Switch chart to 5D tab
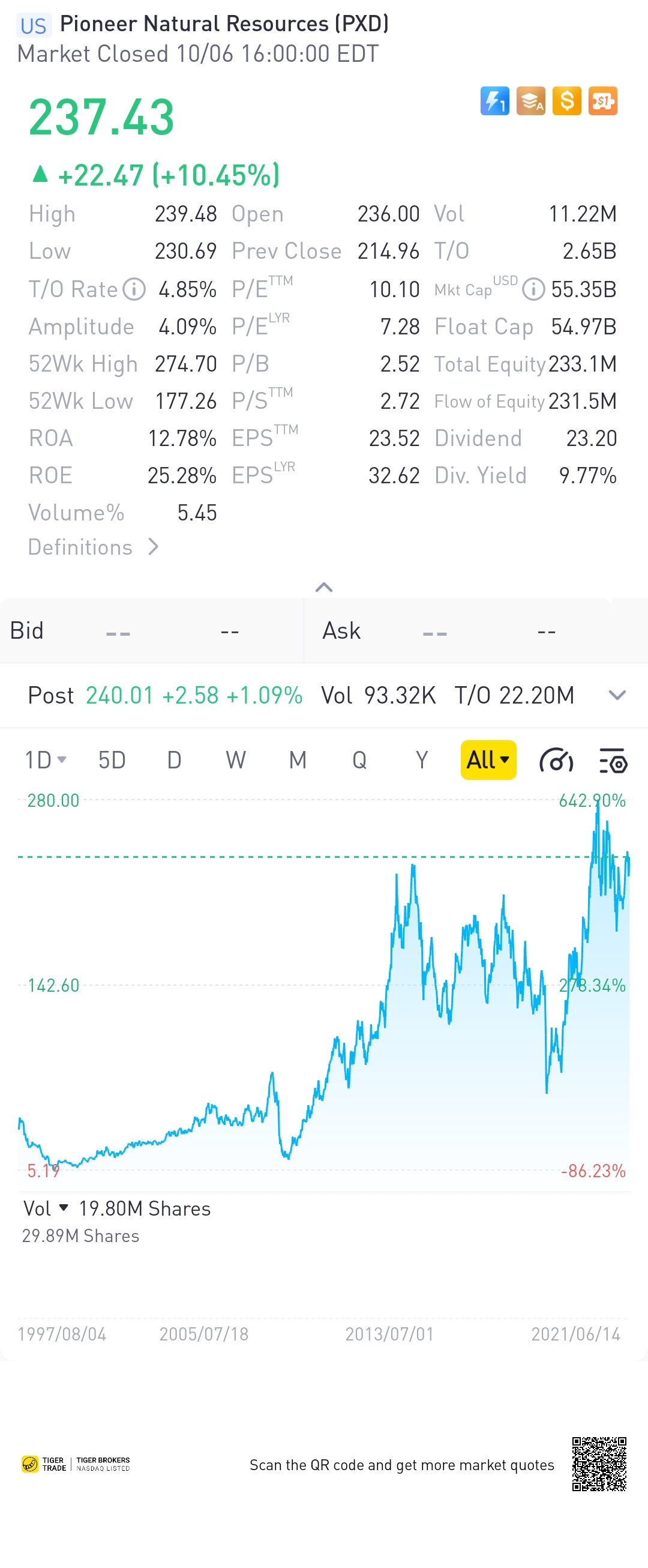This screenshot has height=1568, width=648. coord(112,760)
